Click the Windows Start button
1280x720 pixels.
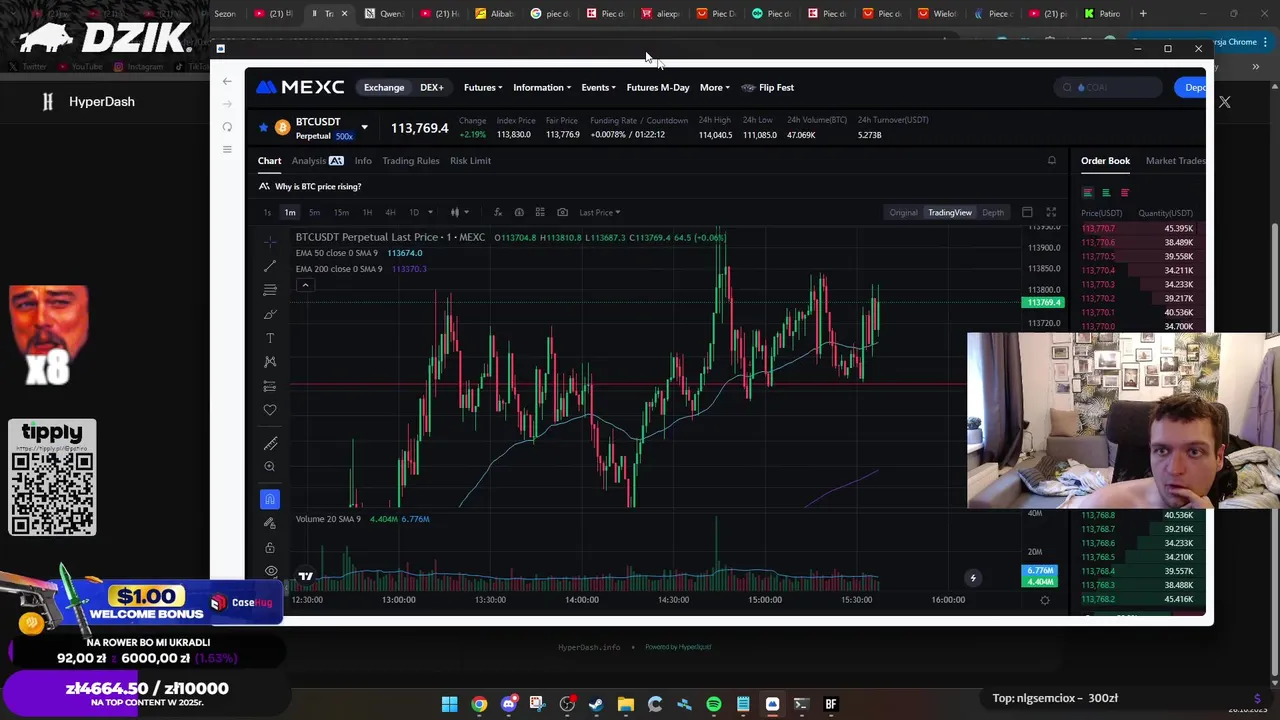(450, 704)
